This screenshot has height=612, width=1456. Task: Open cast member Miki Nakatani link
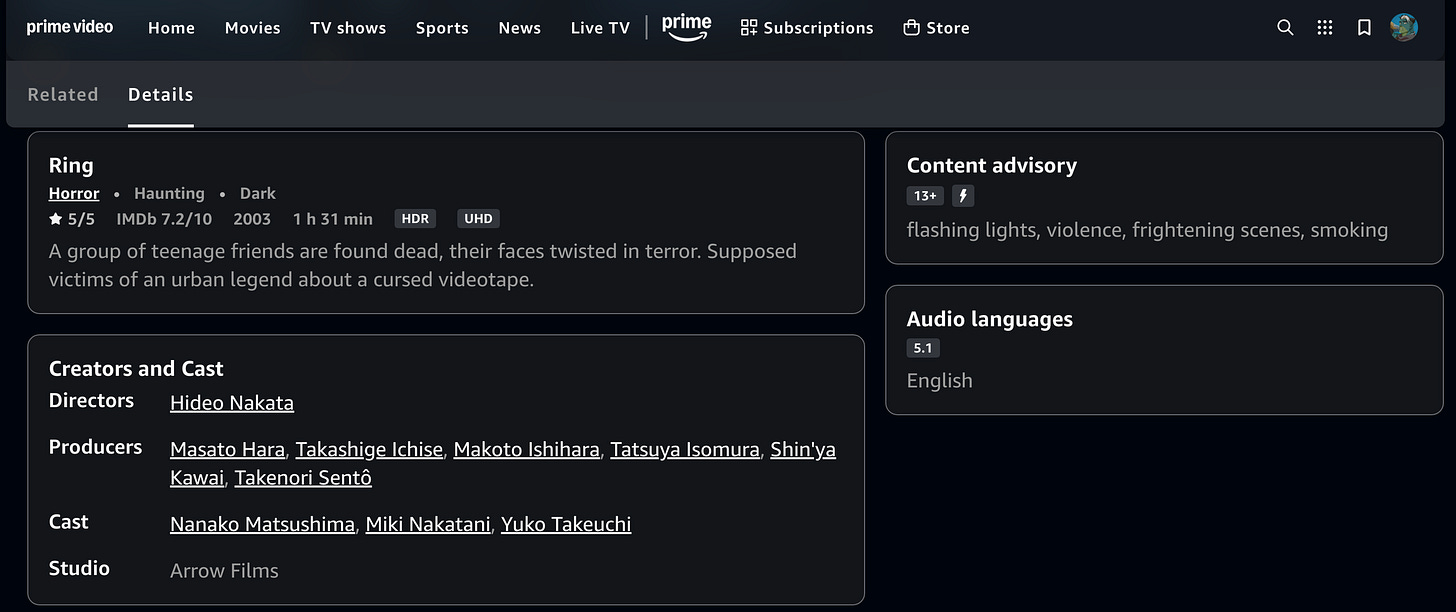point(428,524)
